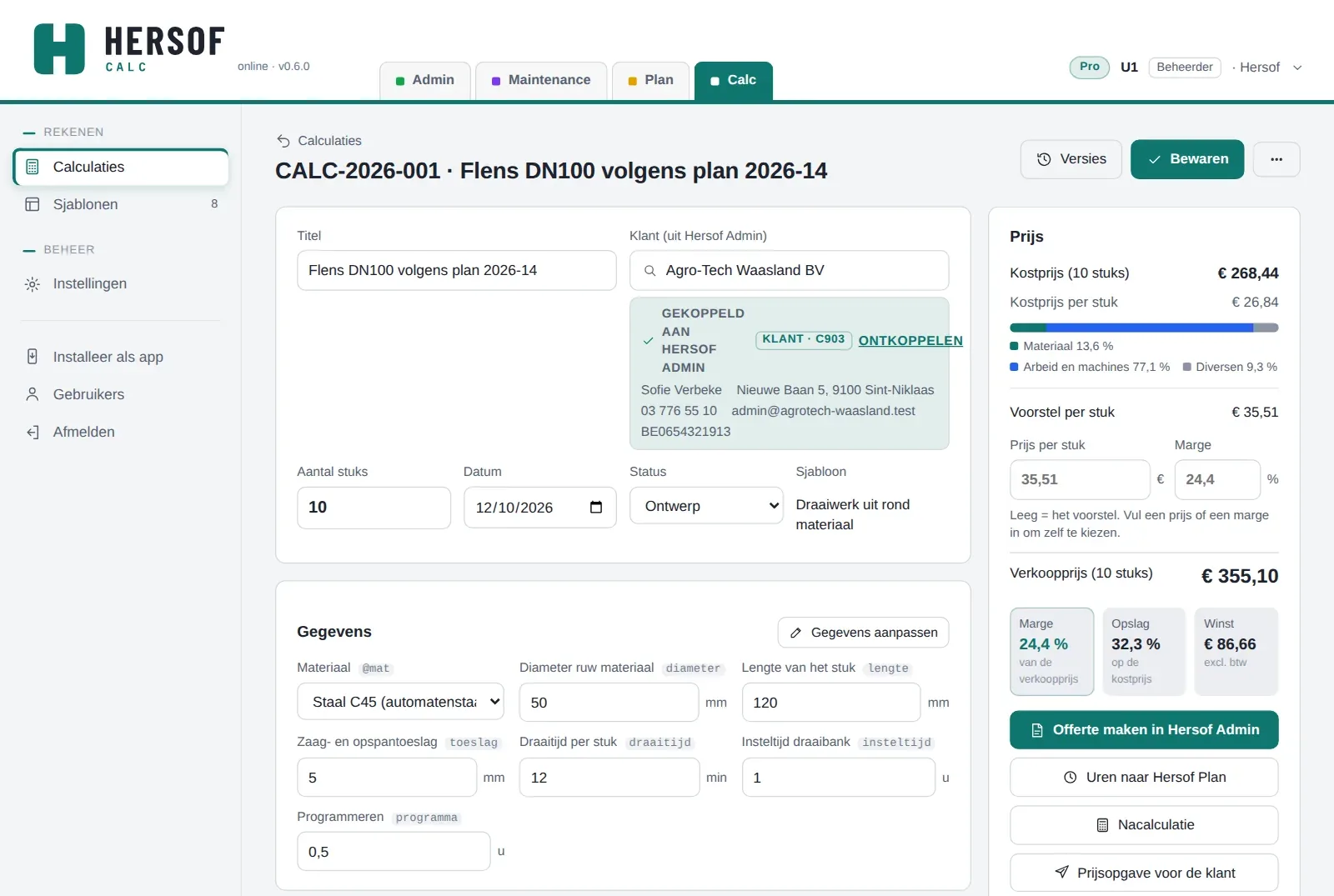Click the Marge percentage input field
The height and width of the screenshot is (896, 1334).
[x=1217, y=480]
